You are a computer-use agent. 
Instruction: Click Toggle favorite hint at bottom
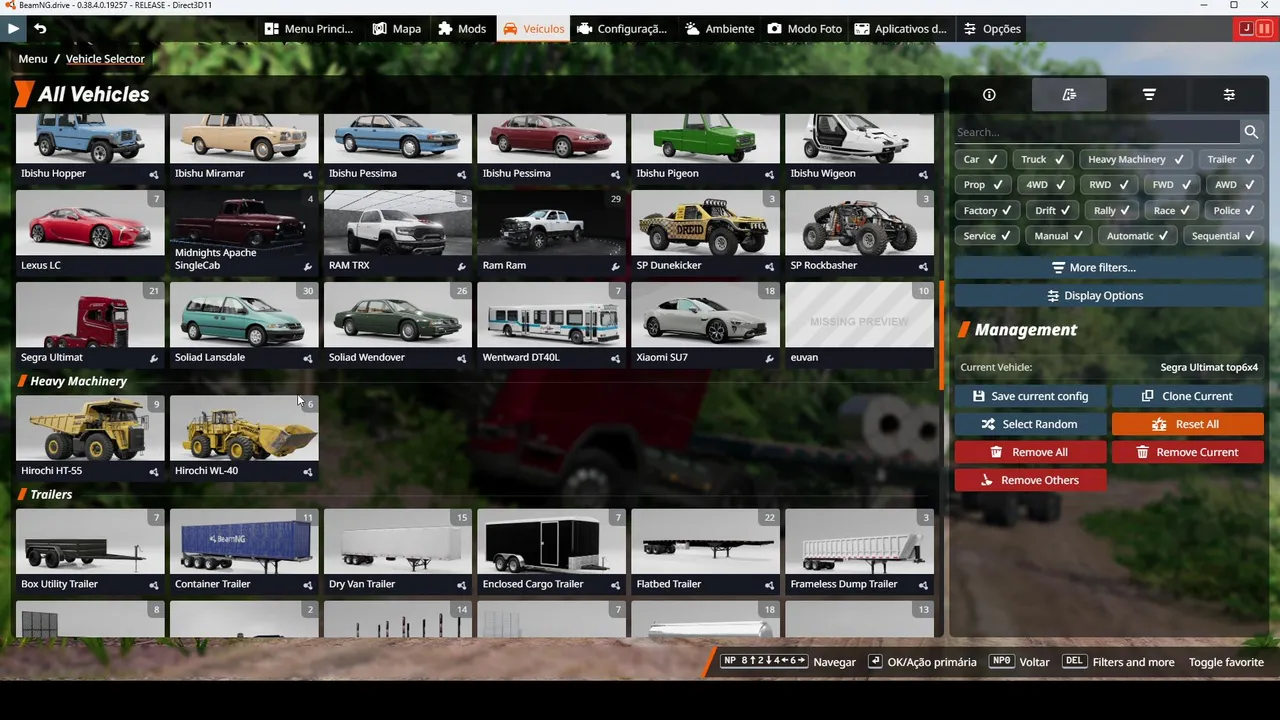(x=1226, y=662)
